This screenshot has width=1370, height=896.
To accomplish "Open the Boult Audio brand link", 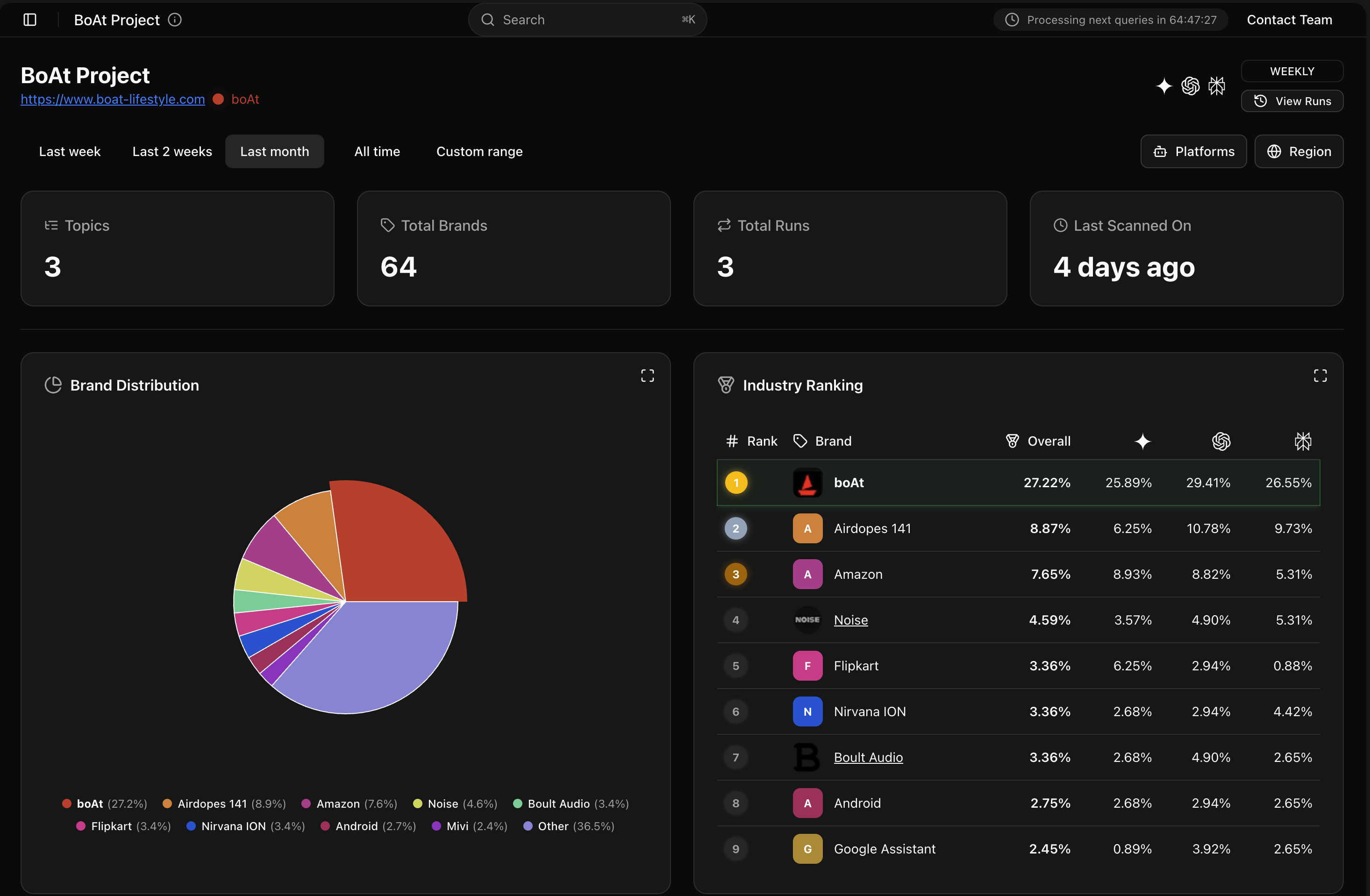I will pyautogui.click(x=868, y=757).
